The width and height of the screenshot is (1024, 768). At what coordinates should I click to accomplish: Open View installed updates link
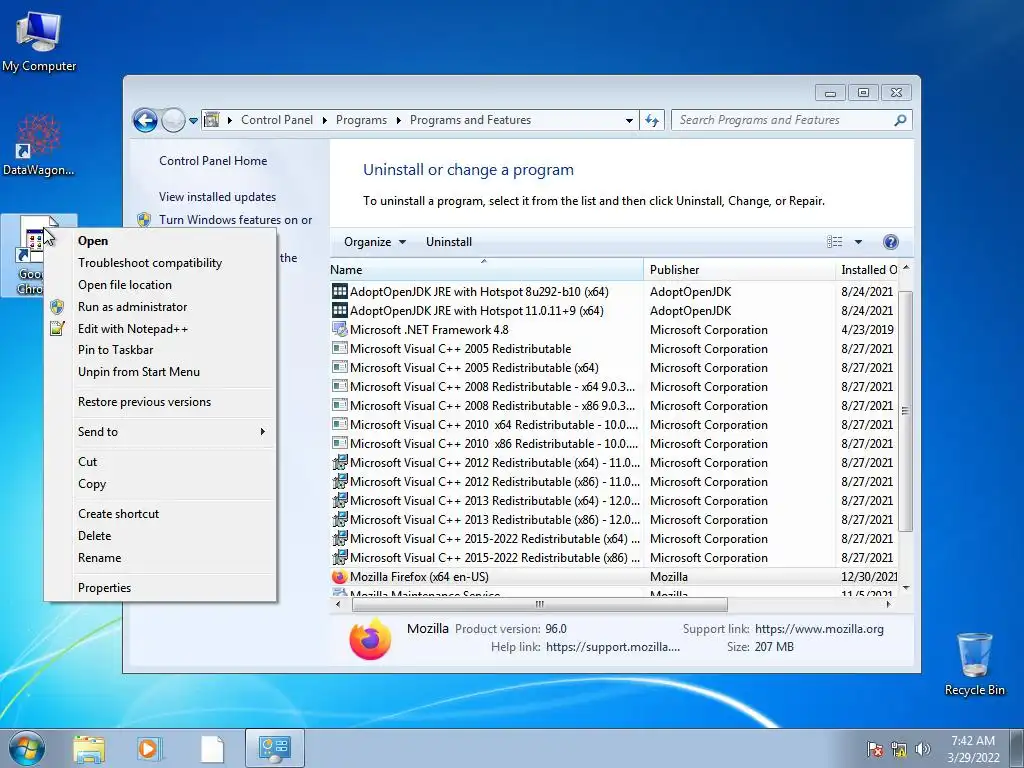click(217, 197)
